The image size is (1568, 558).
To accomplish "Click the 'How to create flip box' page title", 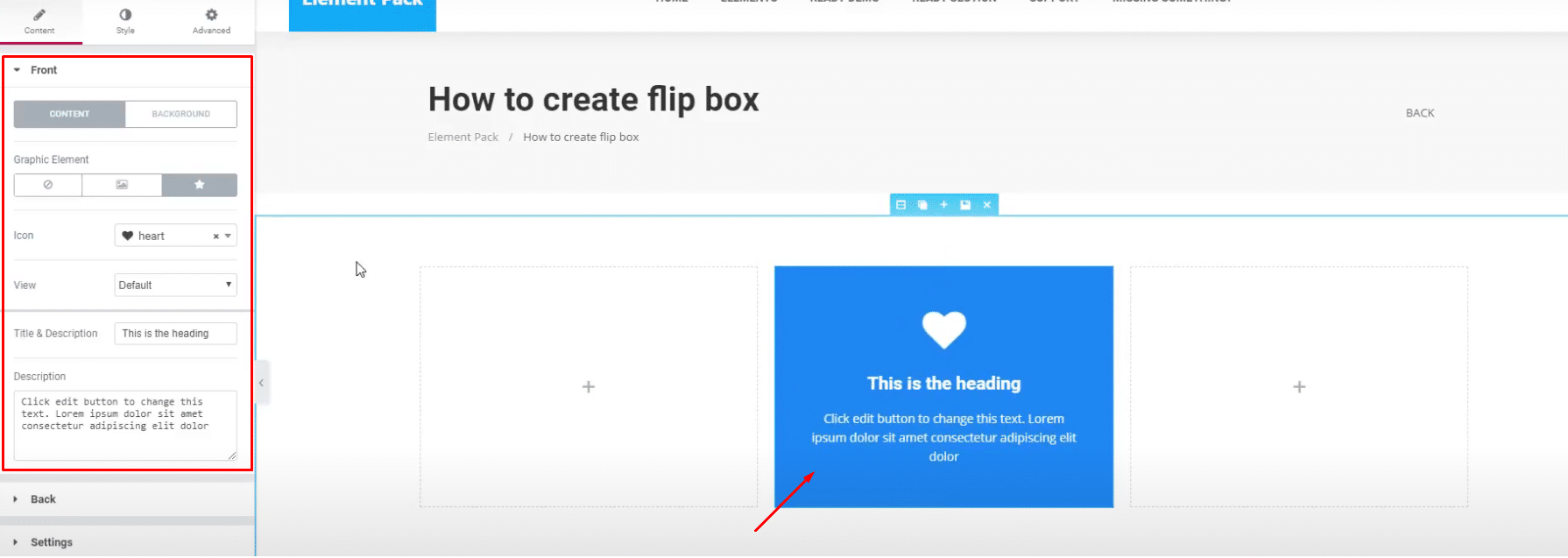I will (x=593, y=100).
